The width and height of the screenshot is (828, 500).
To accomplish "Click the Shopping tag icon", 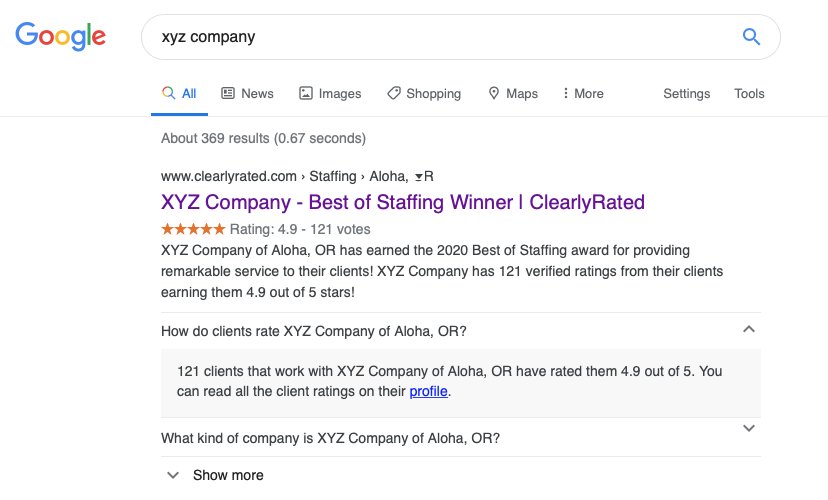I will (394, 93).
